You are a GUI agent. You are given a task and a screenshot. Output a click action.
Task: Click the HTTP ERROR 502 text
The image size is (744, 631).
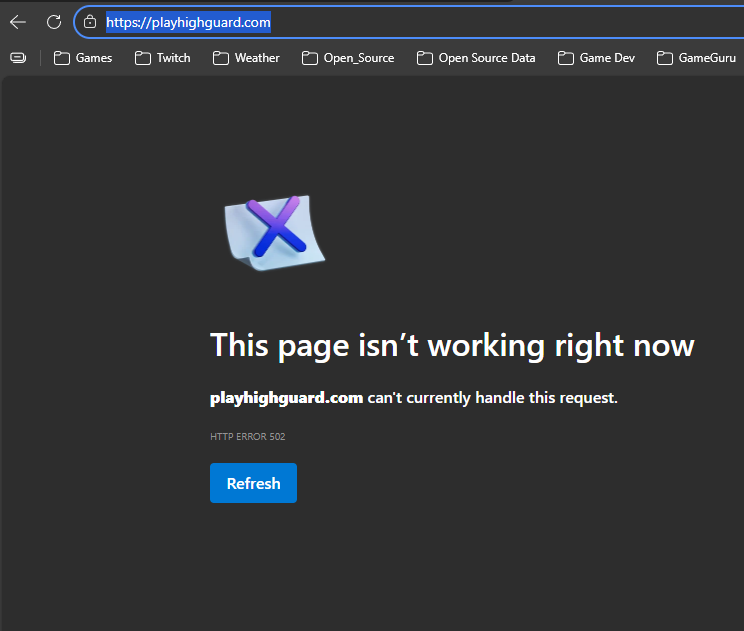coord(248,436)
